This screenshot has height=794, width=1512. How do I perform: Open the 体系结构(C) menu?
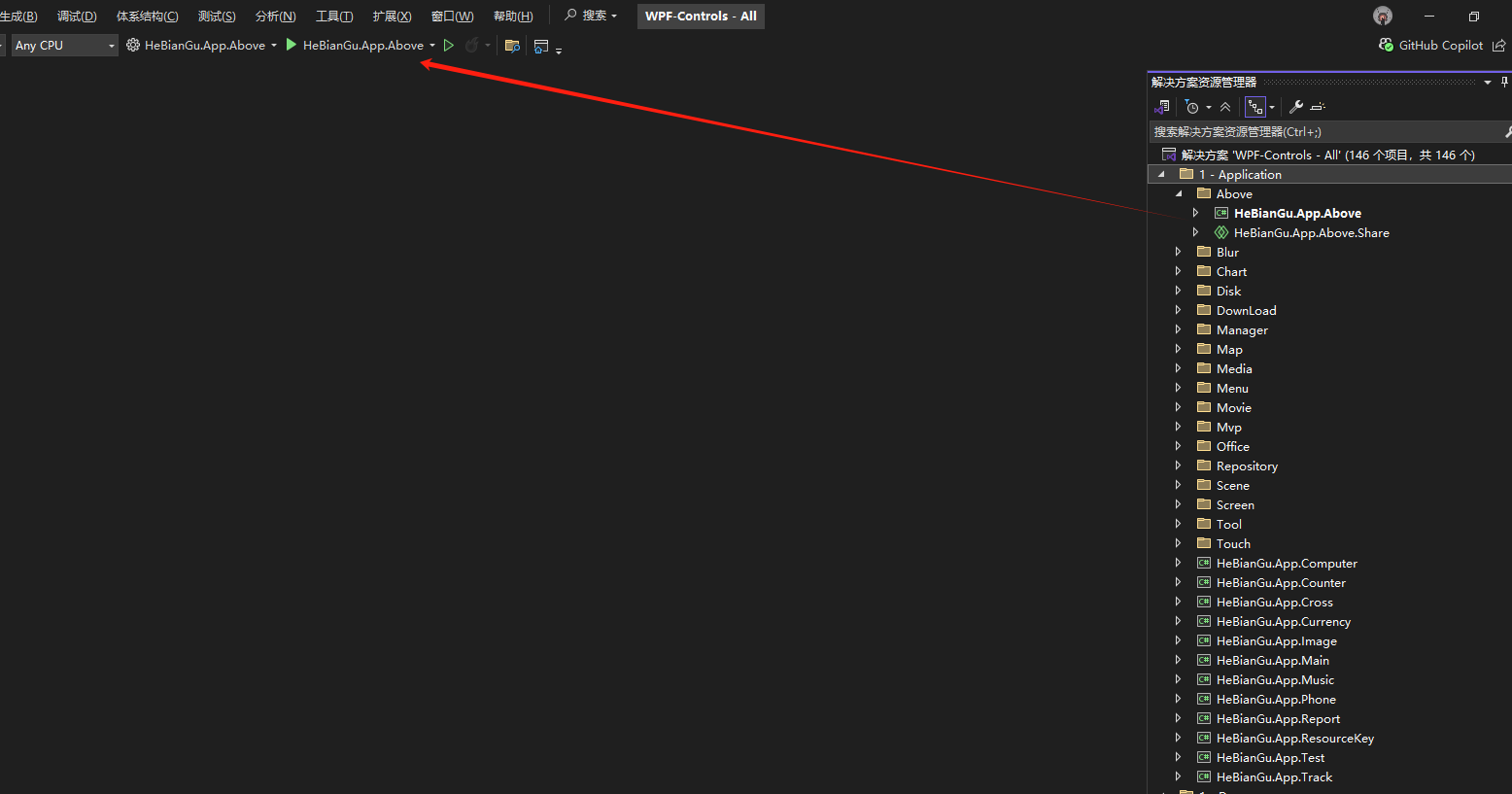(148, 17)
